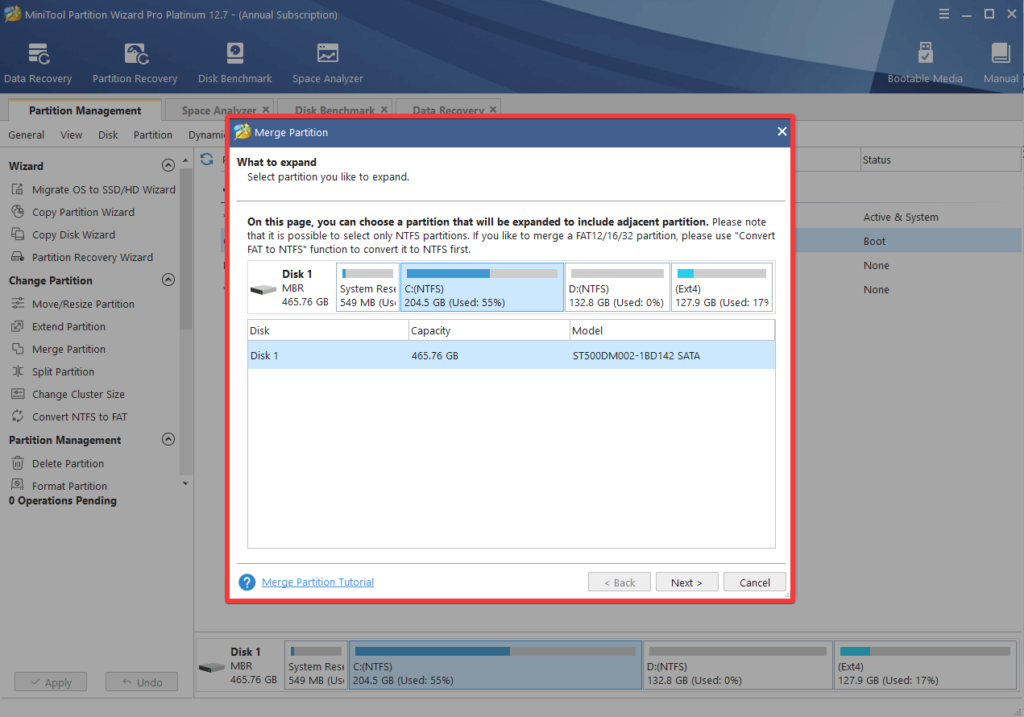Viewport: 1024px width, 717px height.
Task: Open the View menu
Action: 71,135
